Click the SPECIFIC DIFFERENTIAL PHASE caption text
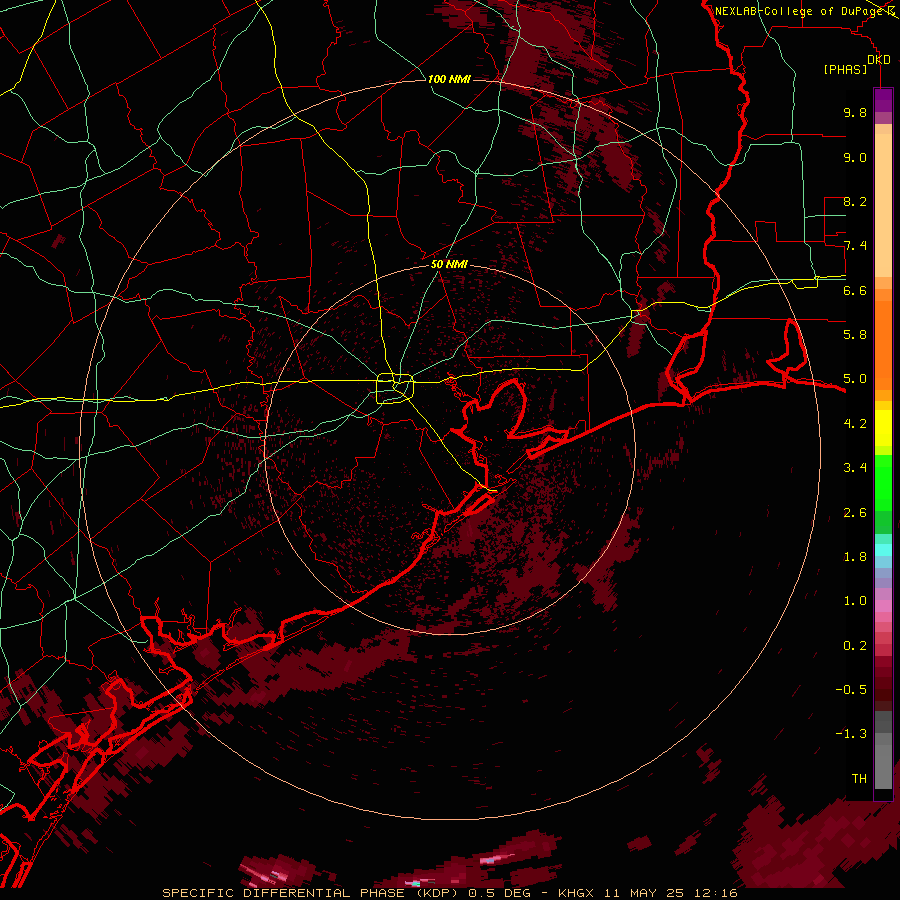The height and width of the screenshot is (900, 900). click(284, 893)
